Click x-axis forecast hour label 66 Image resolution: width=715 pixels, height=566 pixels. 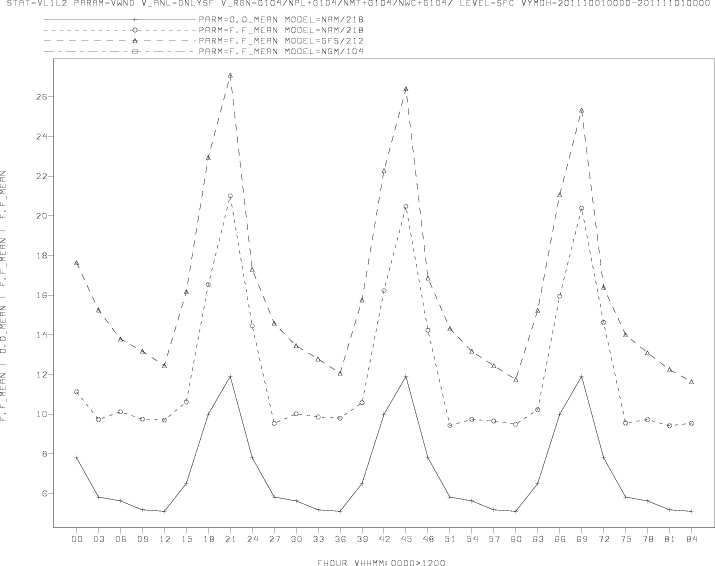[560, 539]
